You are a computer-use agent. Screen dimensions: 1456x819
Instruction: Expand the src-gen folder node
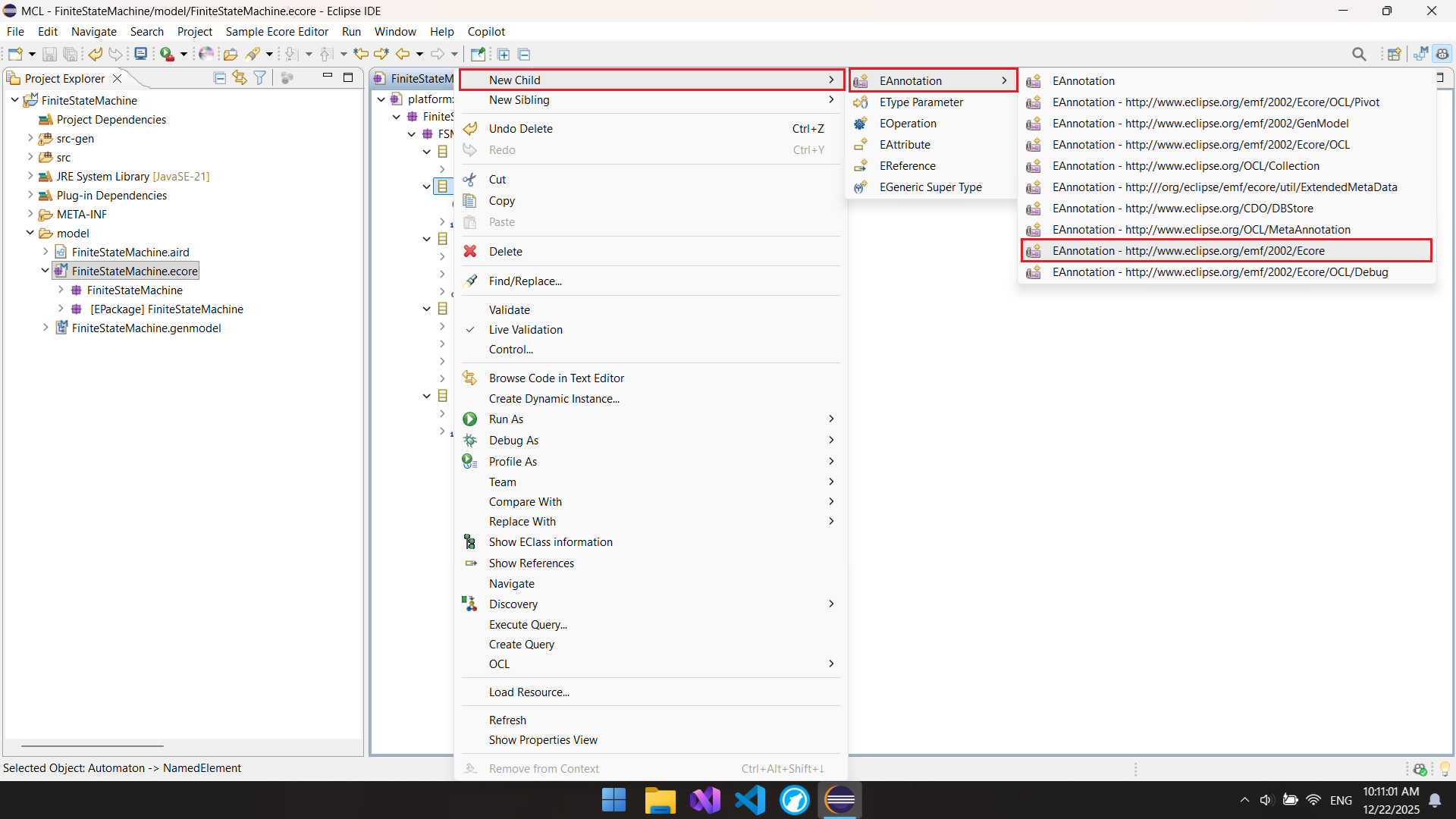point(30,138)
